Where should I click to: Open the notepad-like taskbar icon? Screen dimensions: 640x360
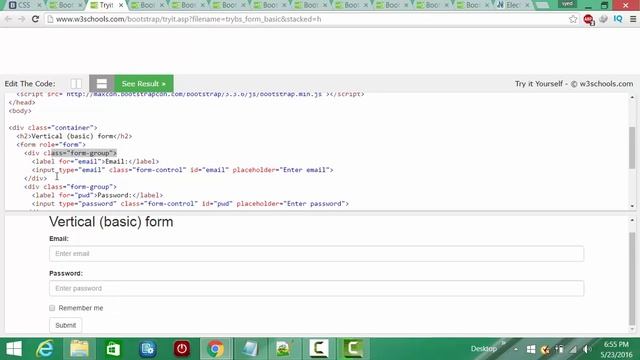click(x=250, y=349)
